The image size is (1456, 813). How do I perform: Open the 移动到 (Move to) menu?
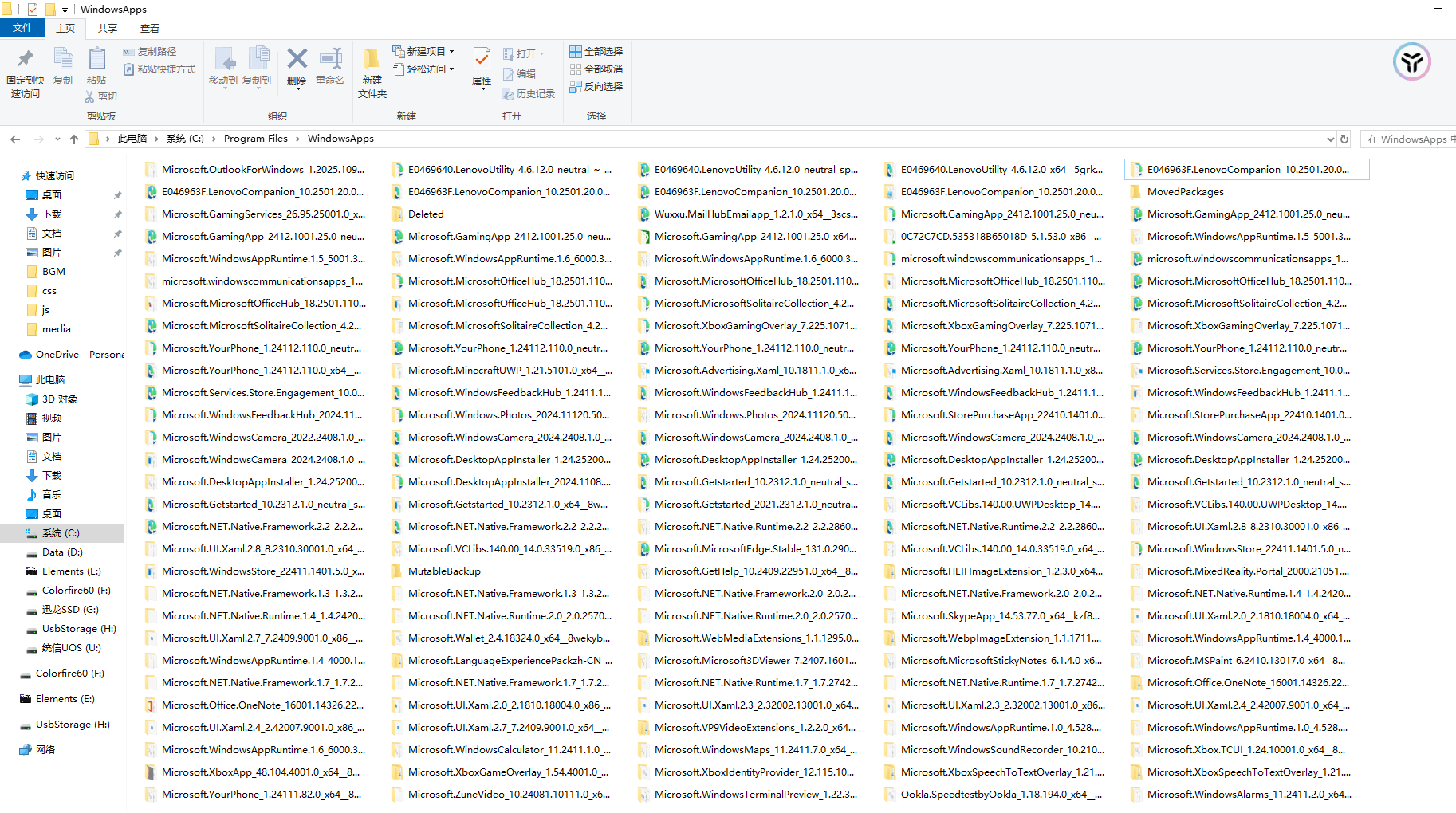tap(223, 67)
